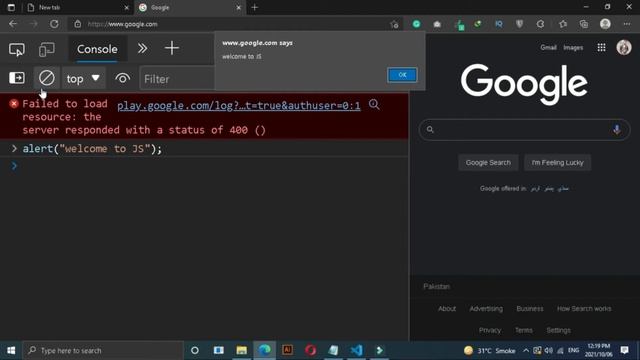640x360 pixels.
Task: Click the 31°C Smoke weather widget
Action: pyautogui.click(x=489, y=350)
